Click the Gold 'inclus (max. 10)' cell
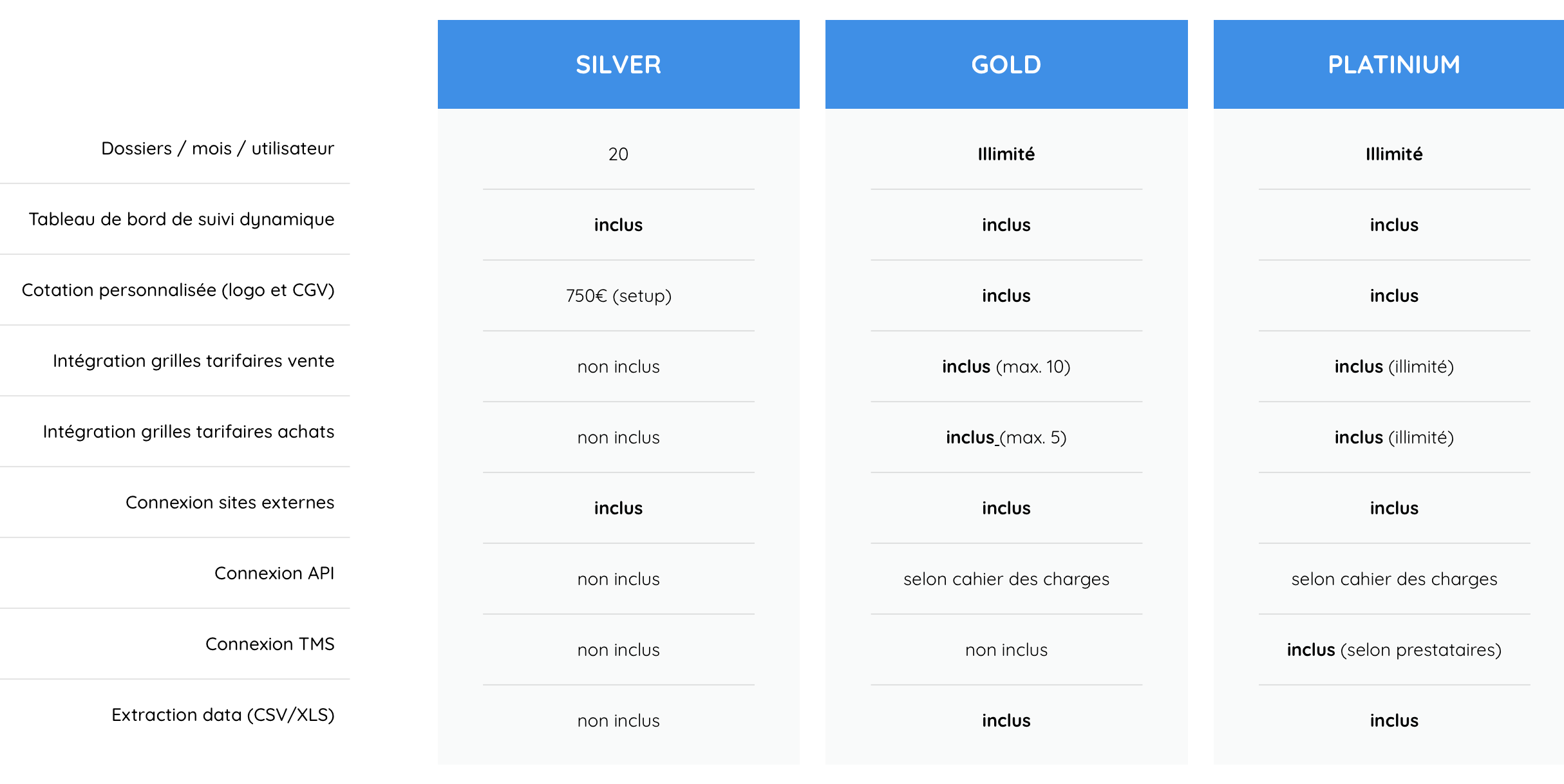The width and height of the screenshot is (1564, 784). point(1006,367)
